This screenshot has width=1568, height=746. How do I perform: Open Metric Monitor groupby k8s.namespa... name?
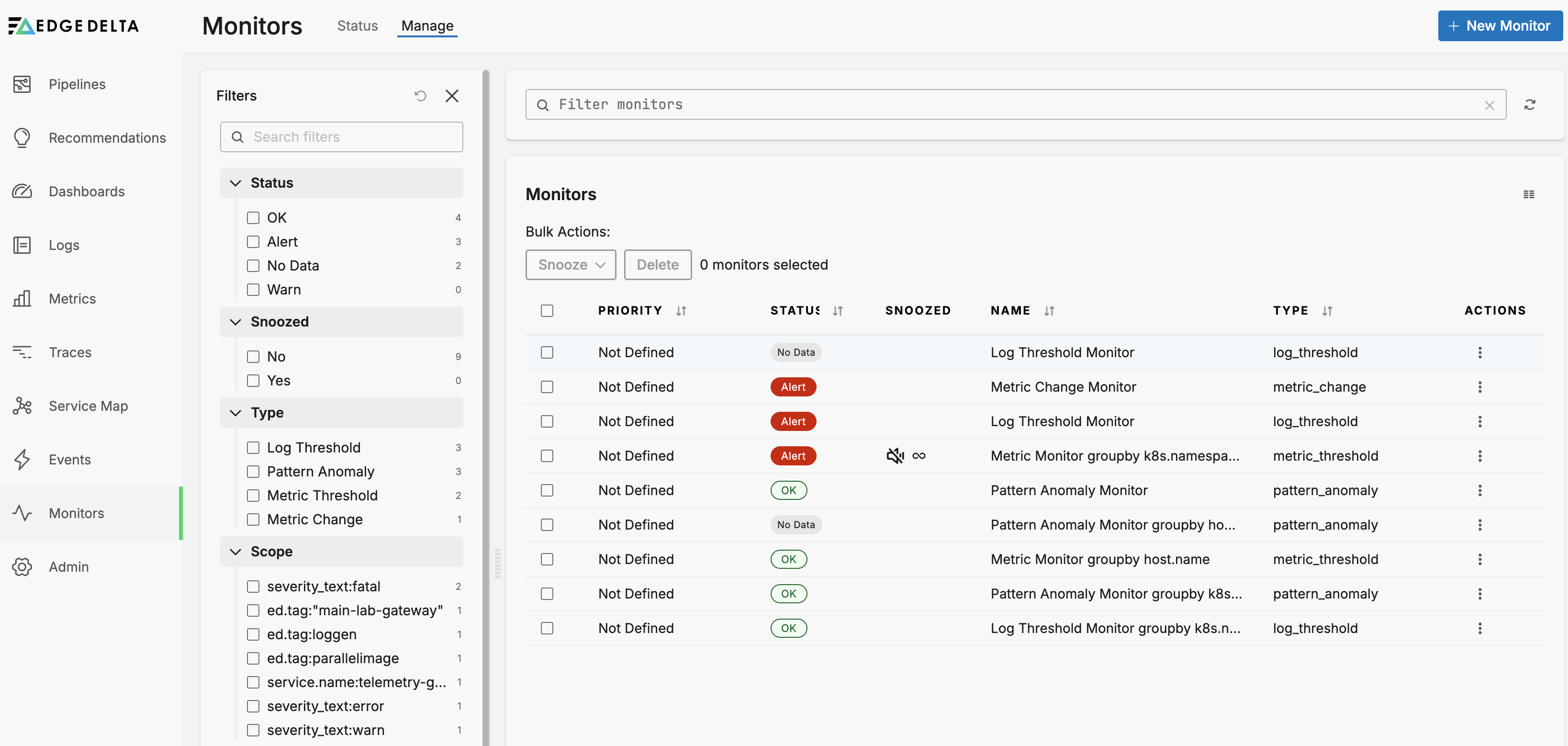(1115, 455)
